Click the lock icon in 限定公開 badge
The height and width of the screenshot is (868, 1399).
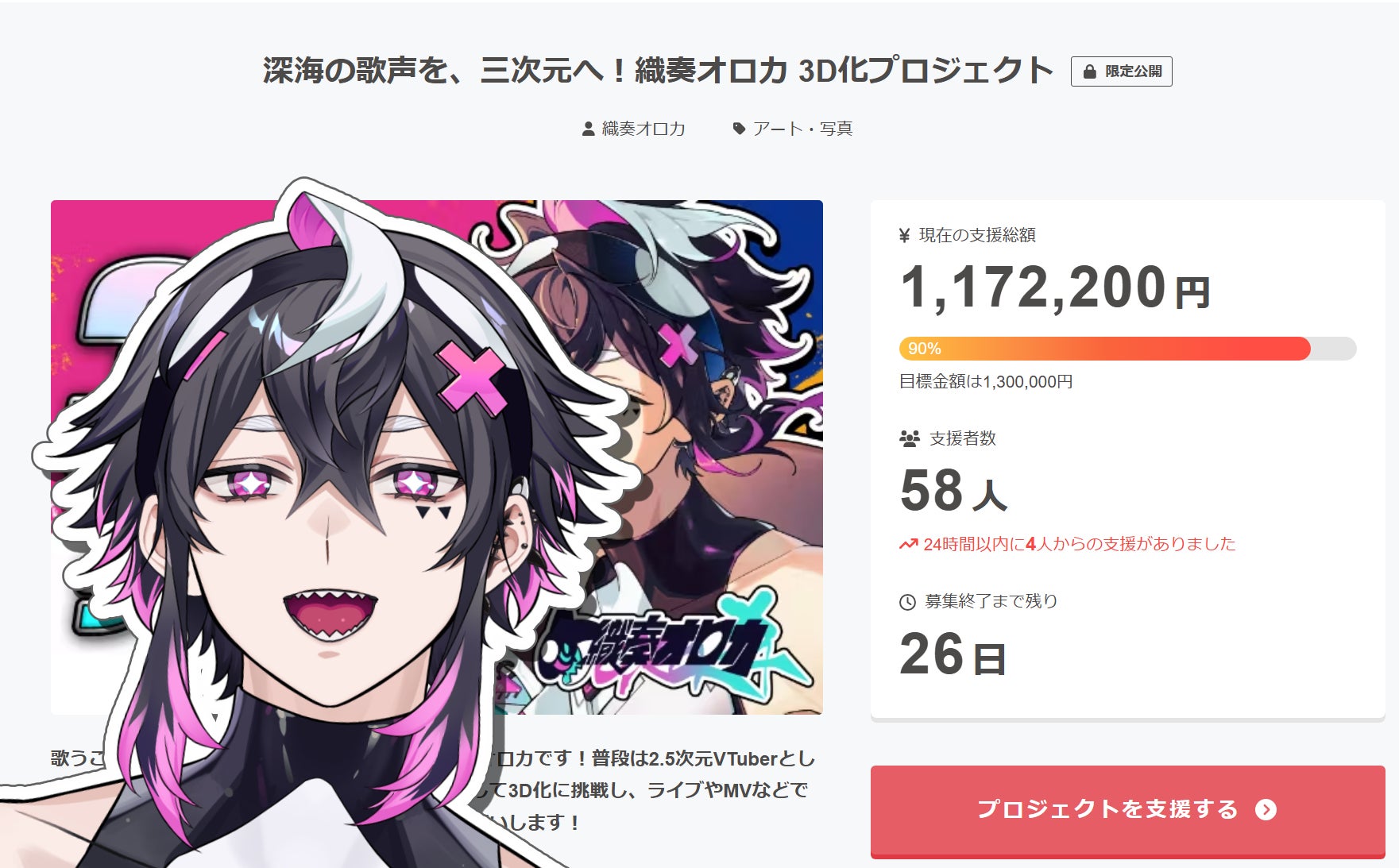[x=1089, y=71]
